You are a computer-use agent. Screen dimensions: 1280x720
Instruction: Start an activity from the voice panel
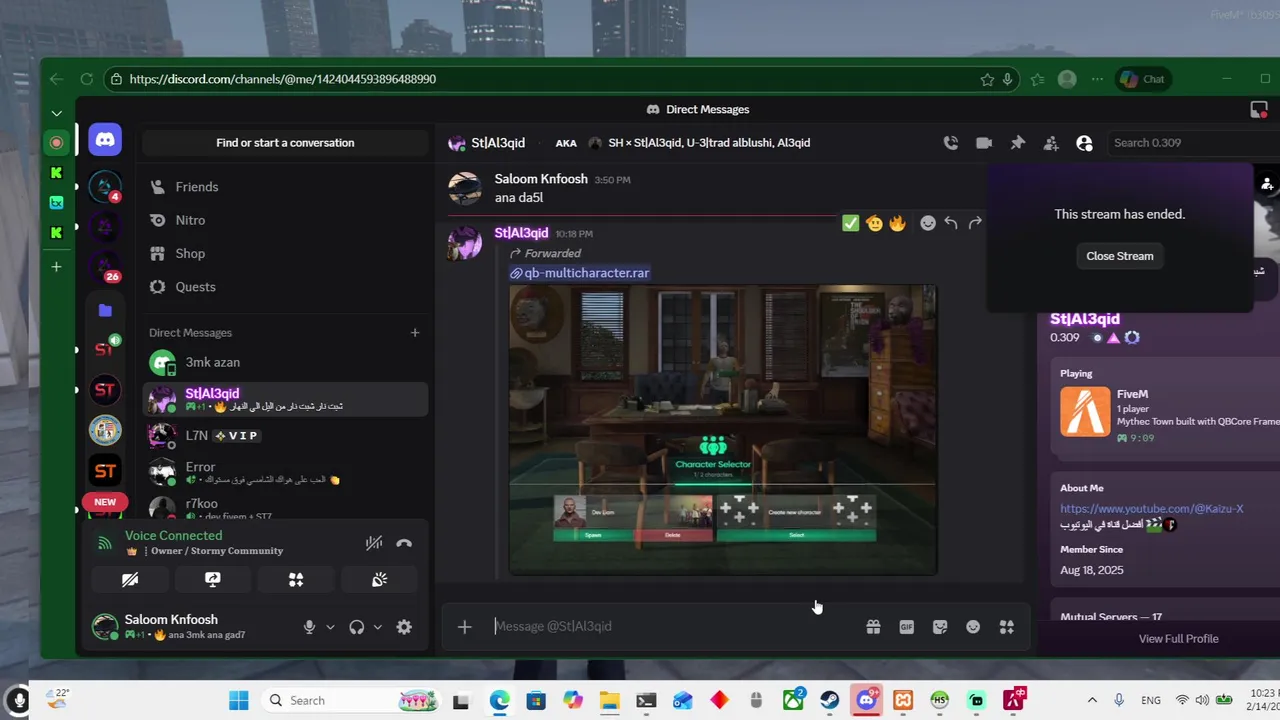296,580
